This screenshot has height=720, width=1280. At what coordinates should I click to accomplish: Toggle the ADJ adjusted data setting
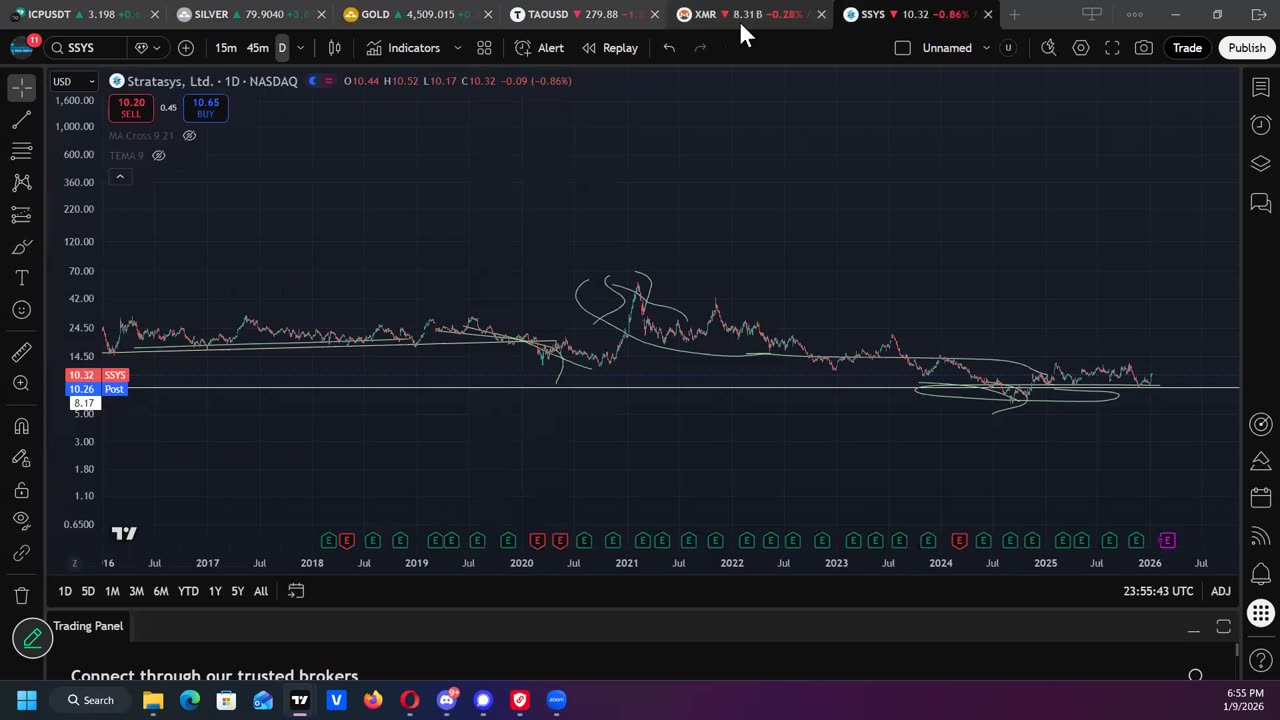pyautogui.click(x=1221, y=591)
